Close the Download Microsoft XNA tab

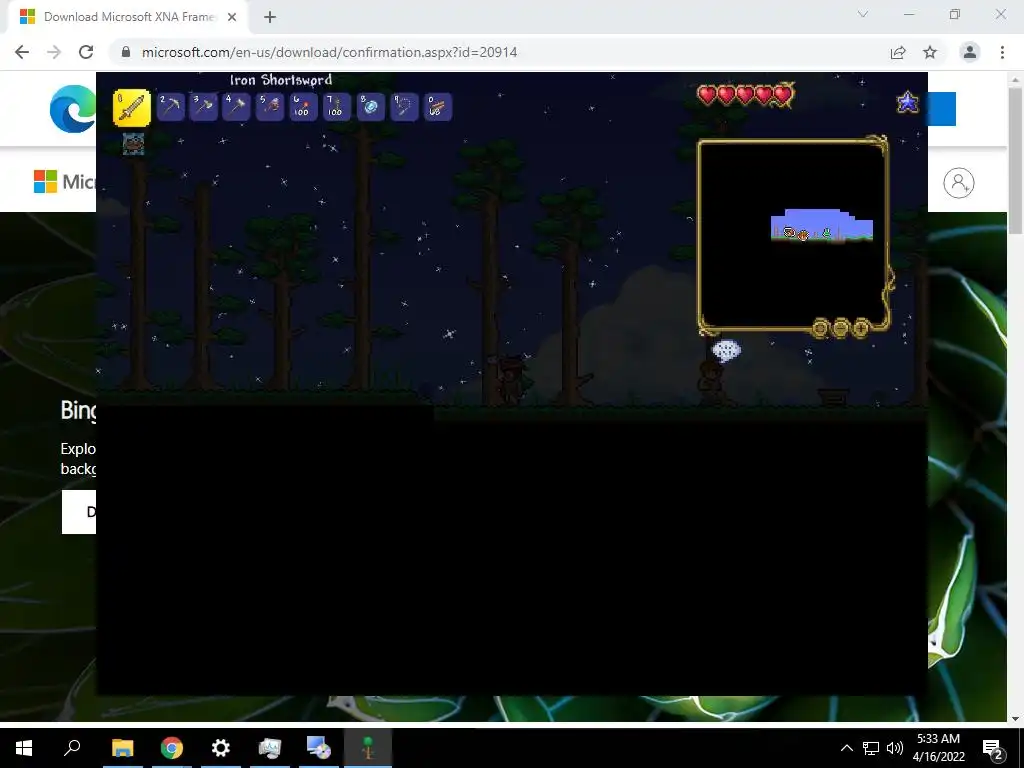tap(232, 17)
